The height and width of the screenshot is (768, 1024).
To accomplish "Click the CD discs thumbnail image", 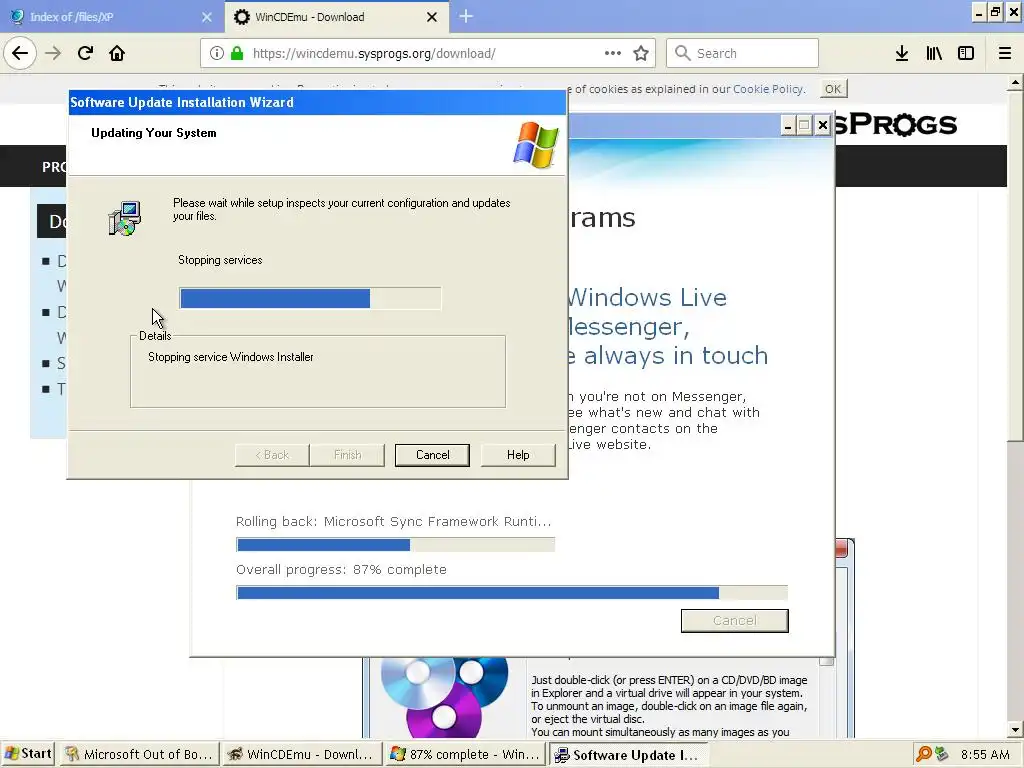I will coord(445,697).
